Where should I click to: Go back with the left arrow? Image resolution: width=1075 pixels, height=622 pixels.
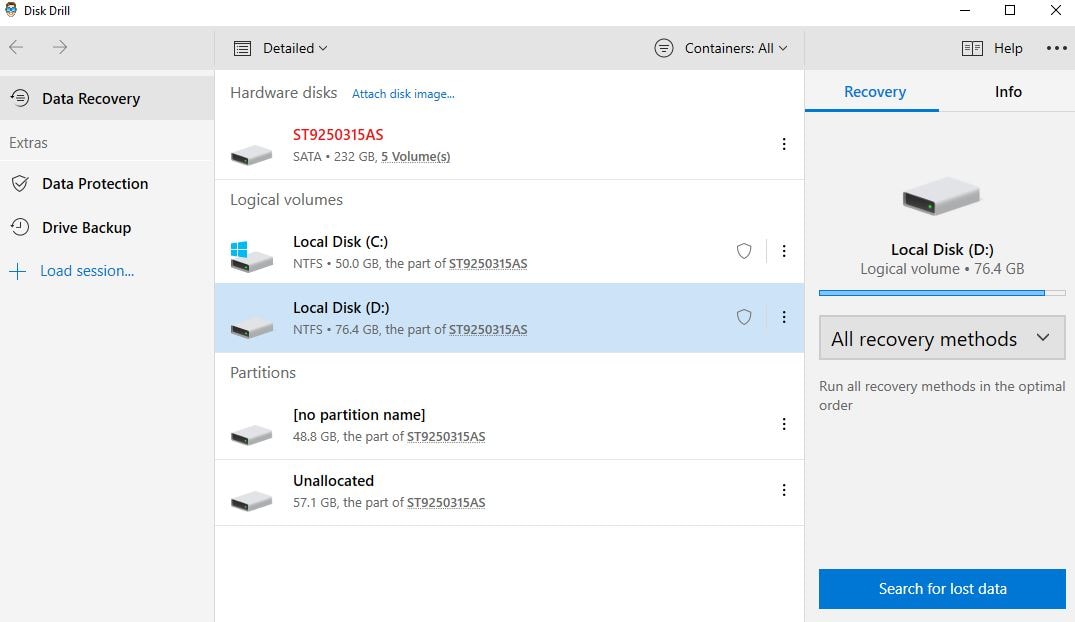coord(16,47)
